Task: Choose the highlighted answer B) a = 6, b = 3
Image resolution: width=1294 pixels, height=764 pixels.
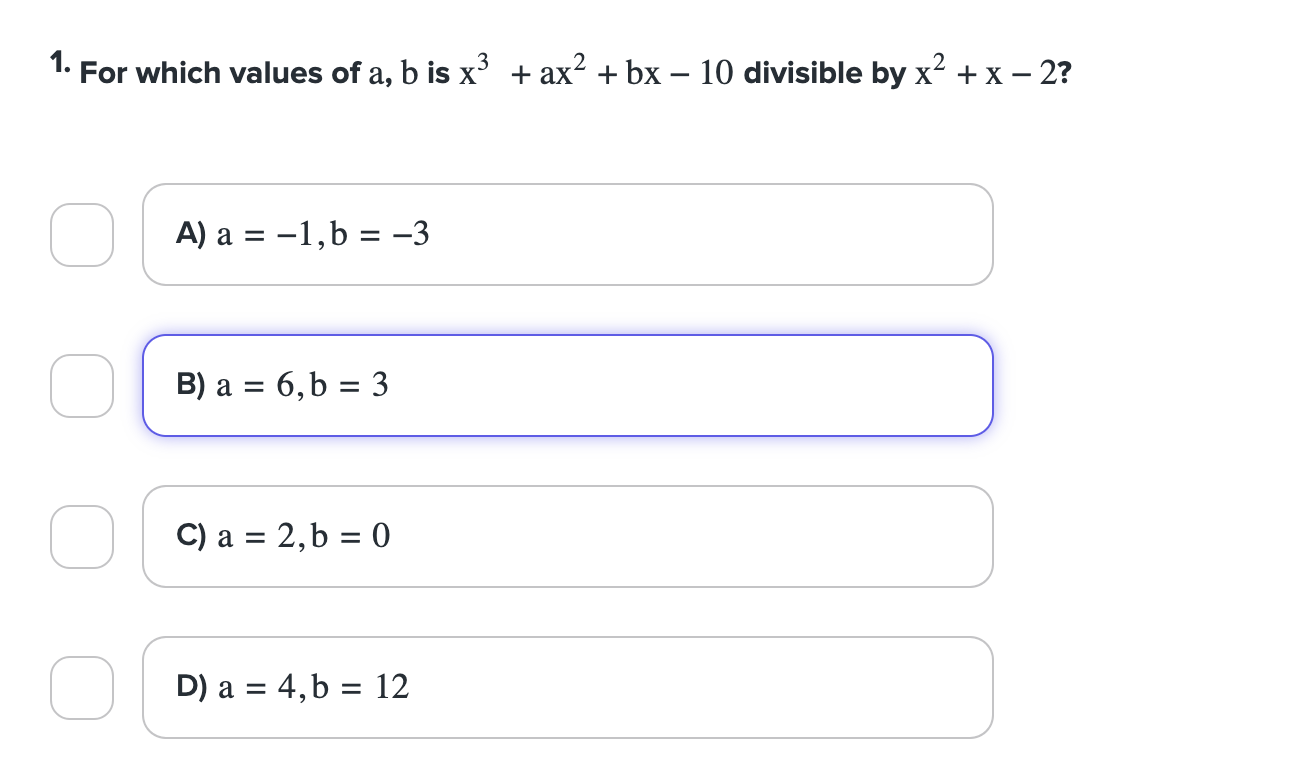Action: pos(567,385)
